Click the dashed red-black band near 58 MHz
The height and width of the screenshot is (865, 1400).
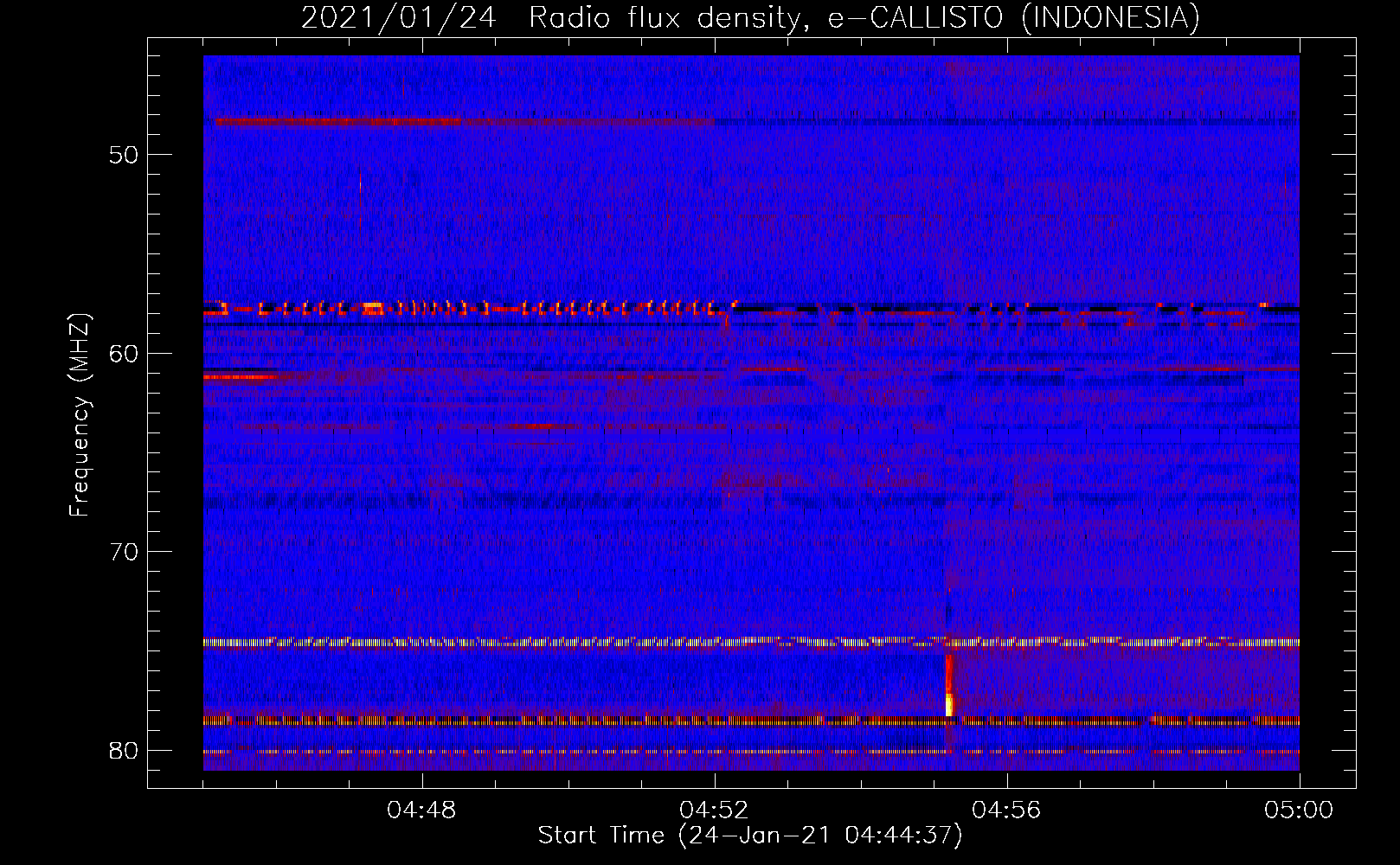(751, 307)
